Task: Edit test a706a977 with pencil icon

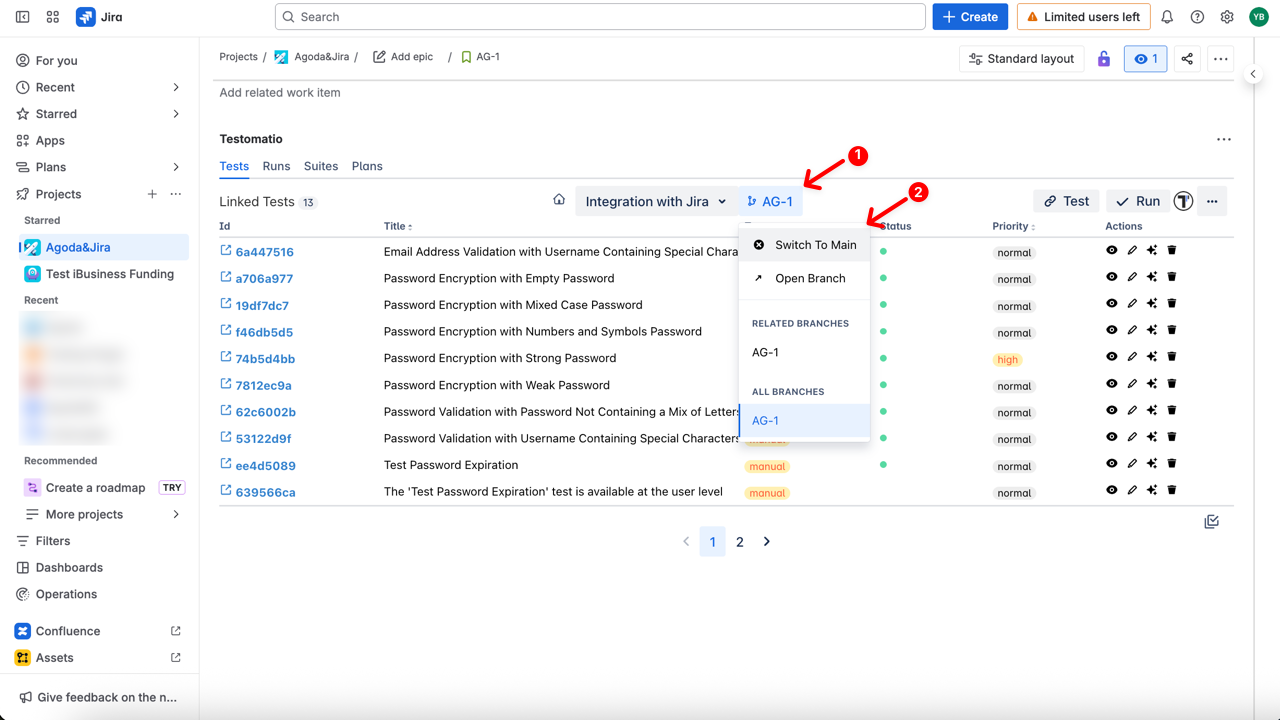Action: click(1132, 277)
